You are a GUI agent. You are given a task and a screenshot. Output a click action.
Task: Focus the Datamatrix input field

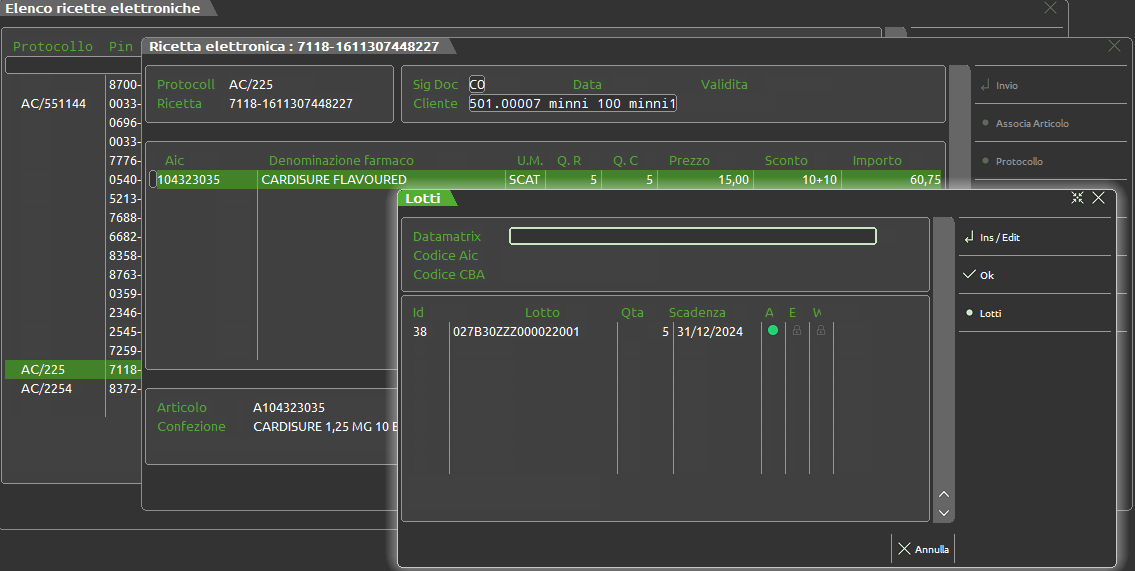coord(692,237)
